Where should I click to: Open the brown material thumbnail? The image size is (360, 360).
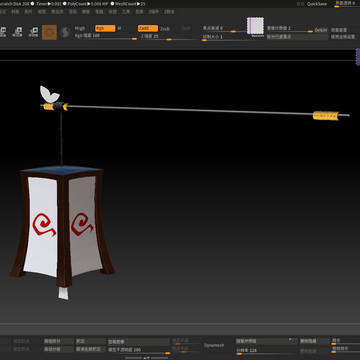point(49,32)
